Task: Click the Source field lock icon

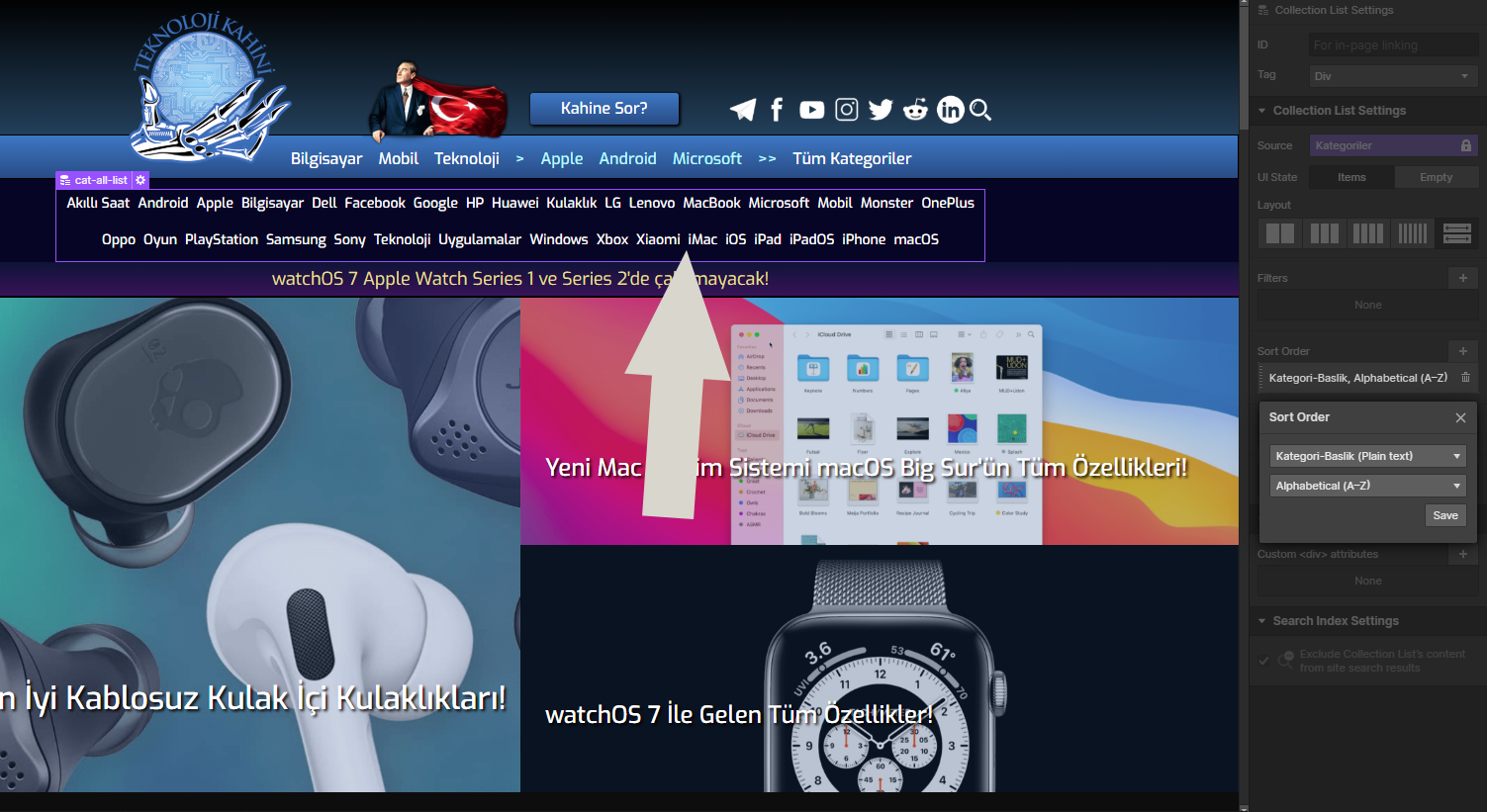Action: pyautogui.click(x=1466, y=145)
